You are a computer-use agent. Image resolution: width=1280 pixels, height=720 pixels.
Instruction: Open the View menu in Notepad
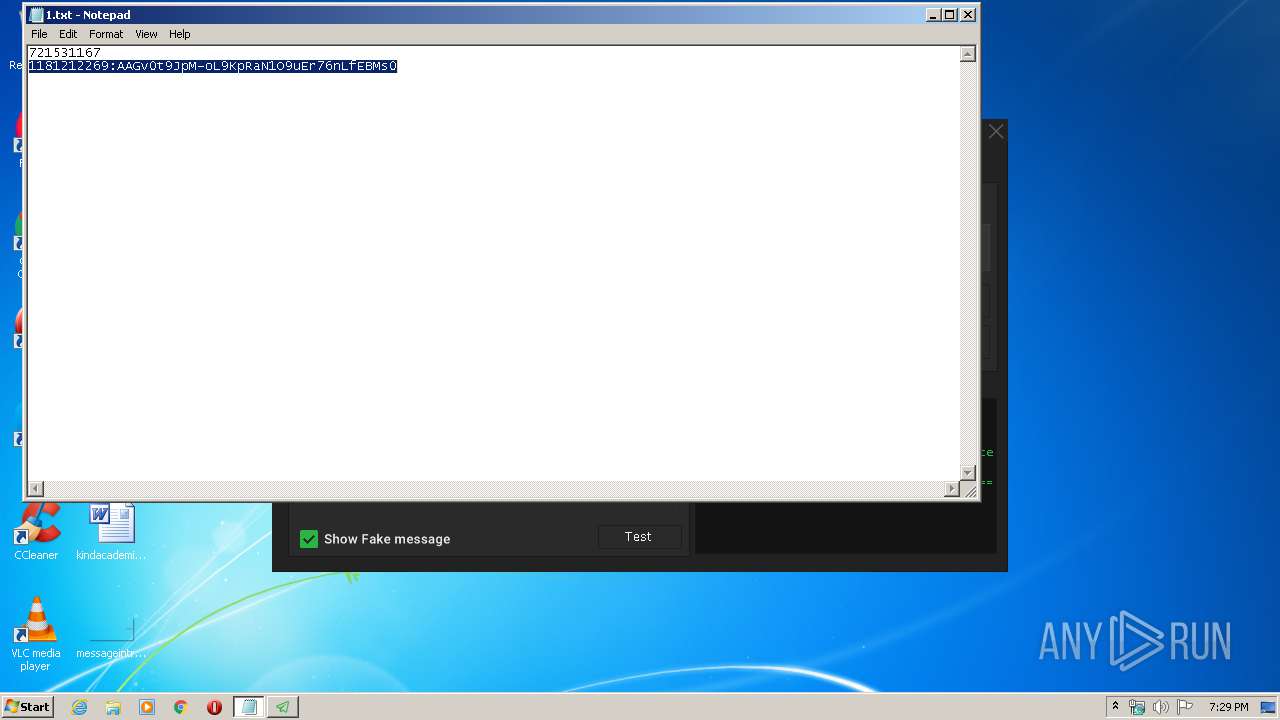pyautogui.click(x=146, y=34)
